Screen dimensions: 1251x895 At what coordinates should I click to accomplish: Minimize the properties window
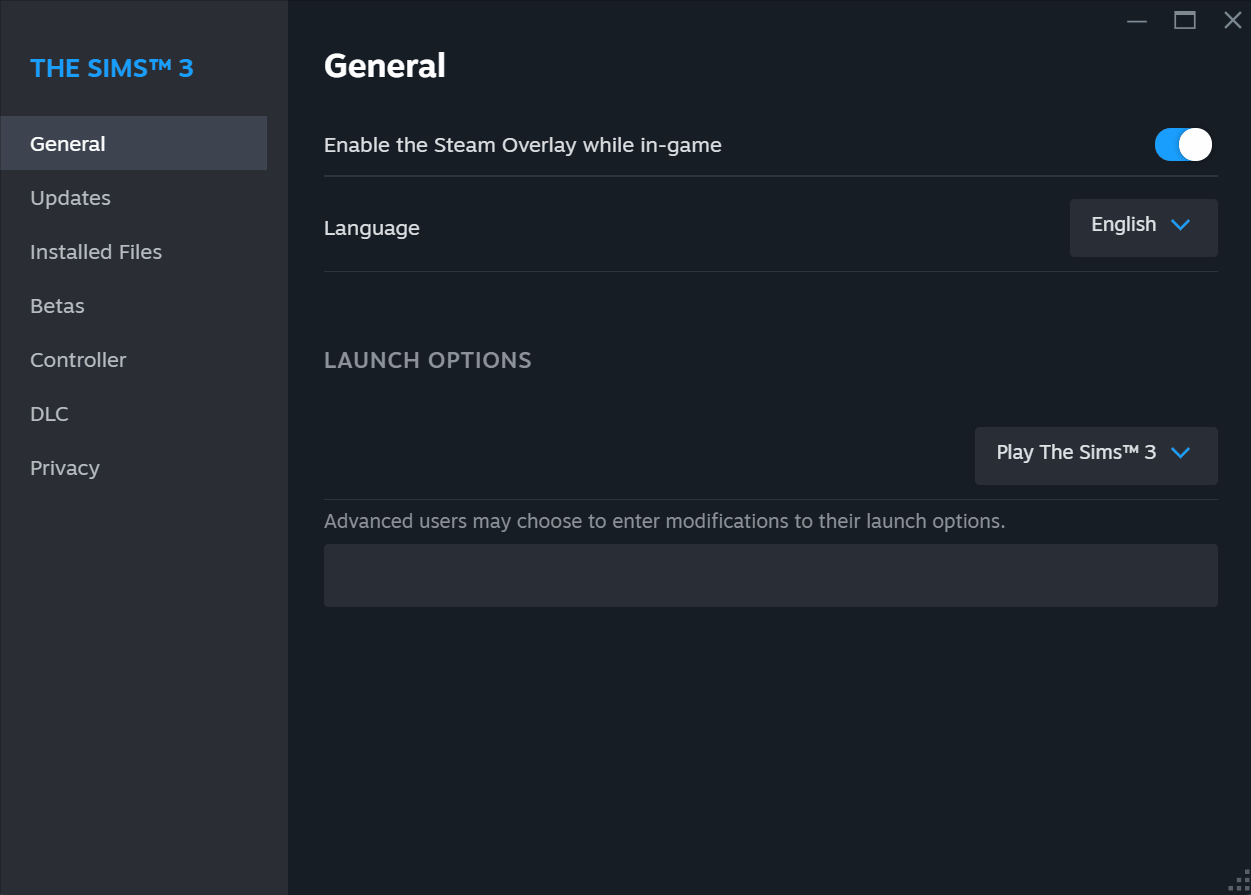pyautogui.click(x=1137, y=21)
